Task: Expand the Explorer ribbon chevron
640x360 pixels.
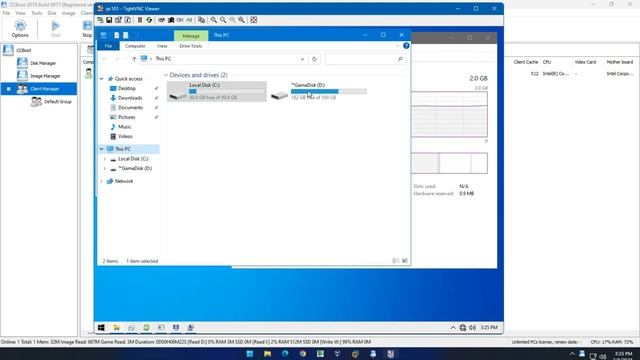Action: click(397, 46)
